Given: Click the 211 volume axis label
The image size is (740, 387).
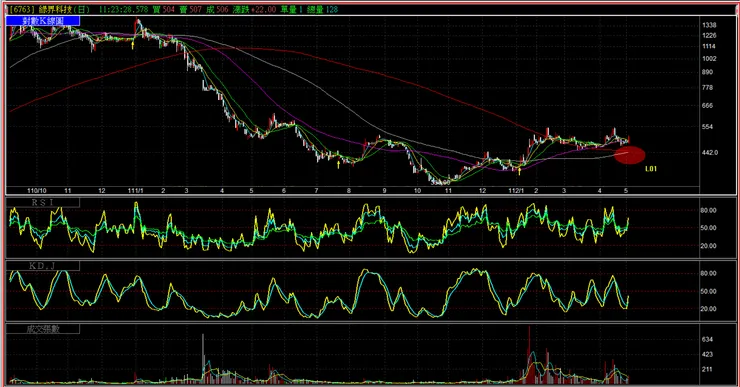Looking at the screenshot, I should pyautogui.click(x=707, y=370).
